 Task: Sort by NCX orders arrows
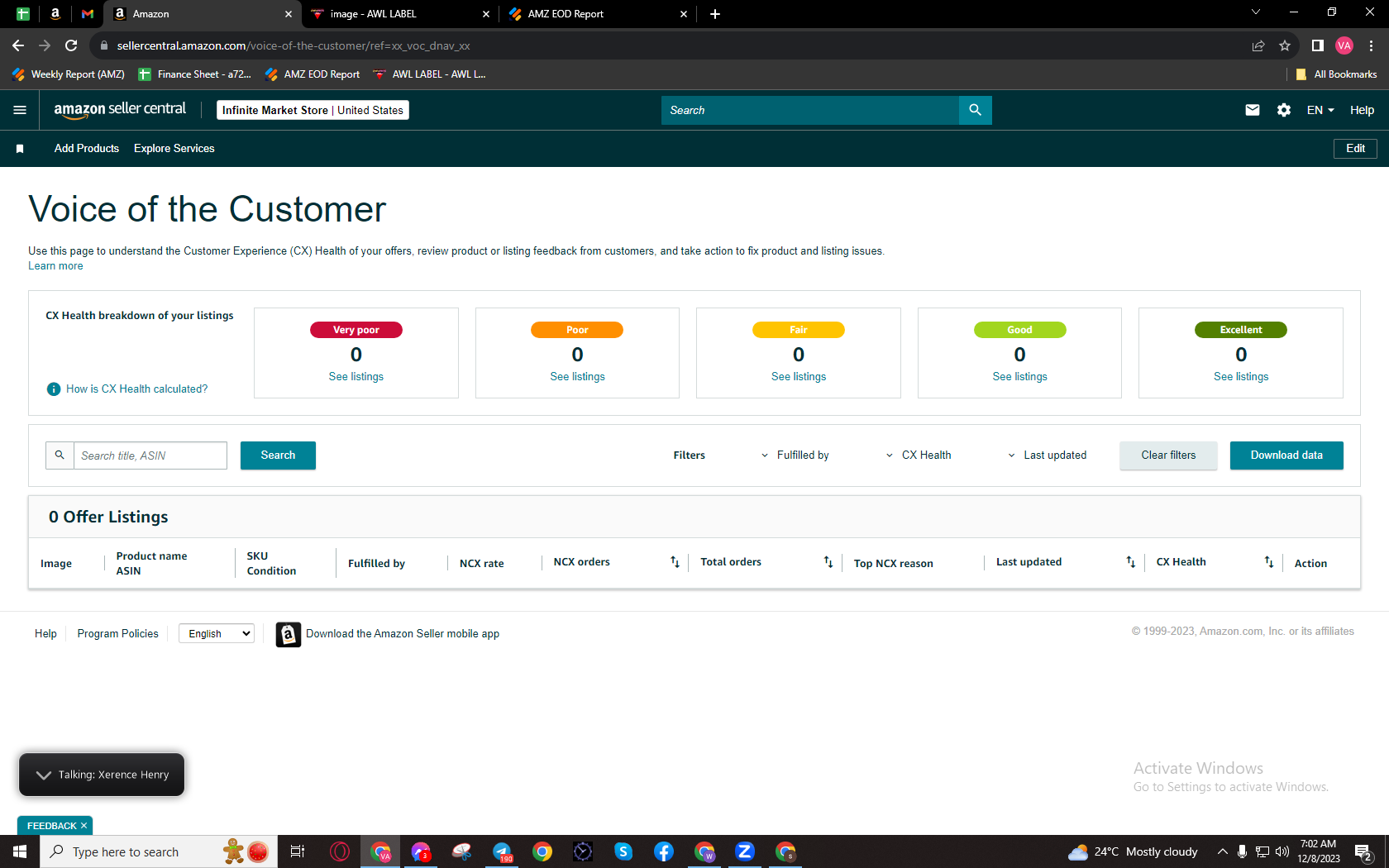point(675,562)
